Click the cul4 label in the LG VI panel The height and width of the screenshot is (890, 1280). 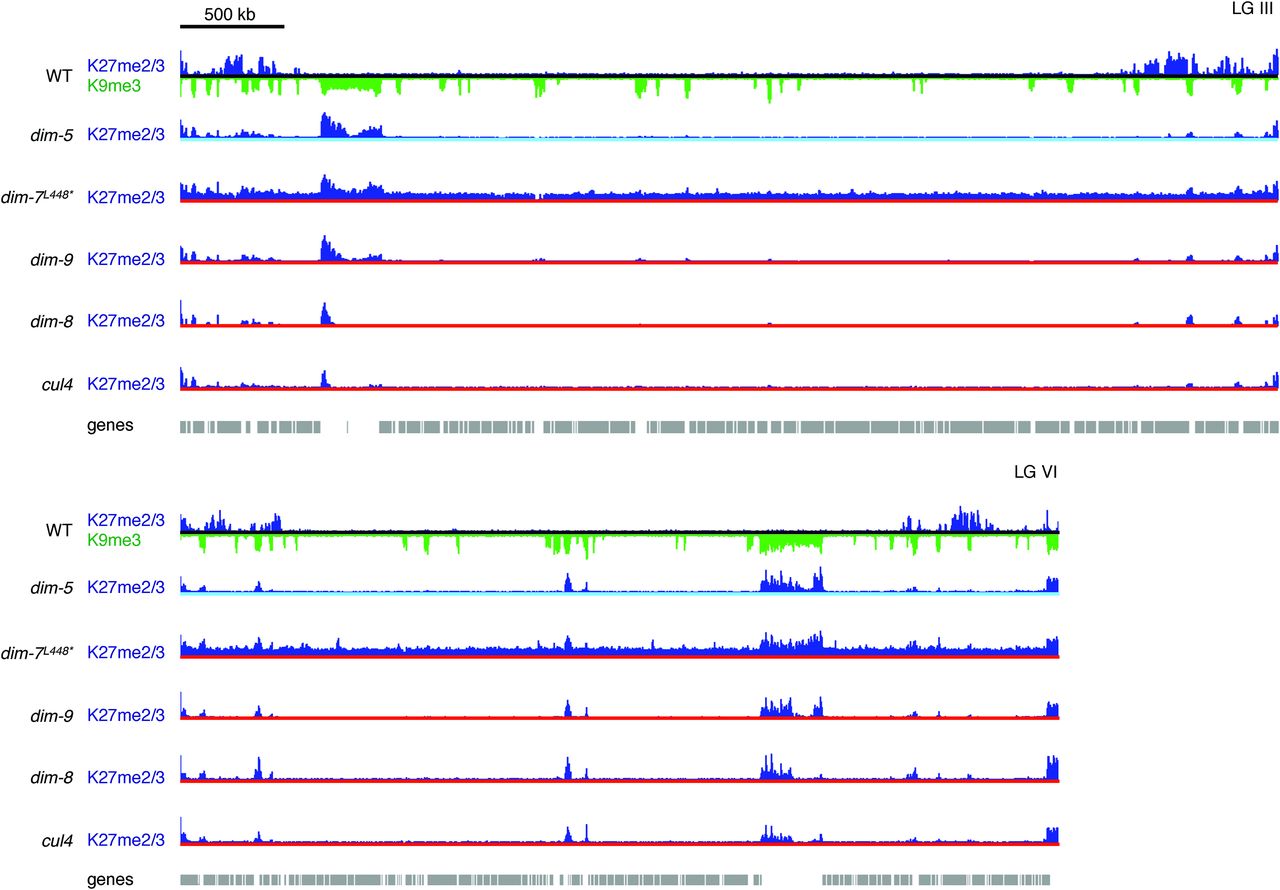[x=57, y=841]
